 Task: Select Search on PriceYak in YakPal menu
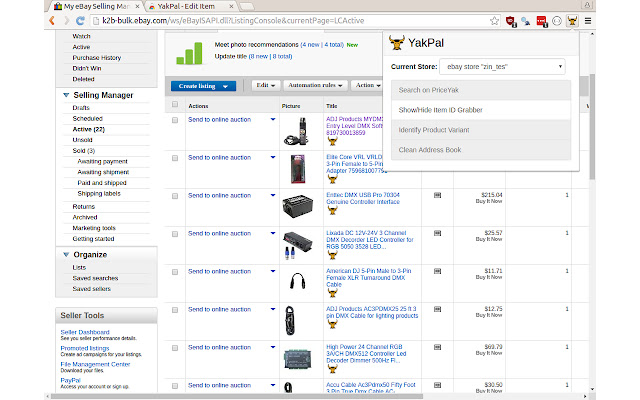click(481, 90)
